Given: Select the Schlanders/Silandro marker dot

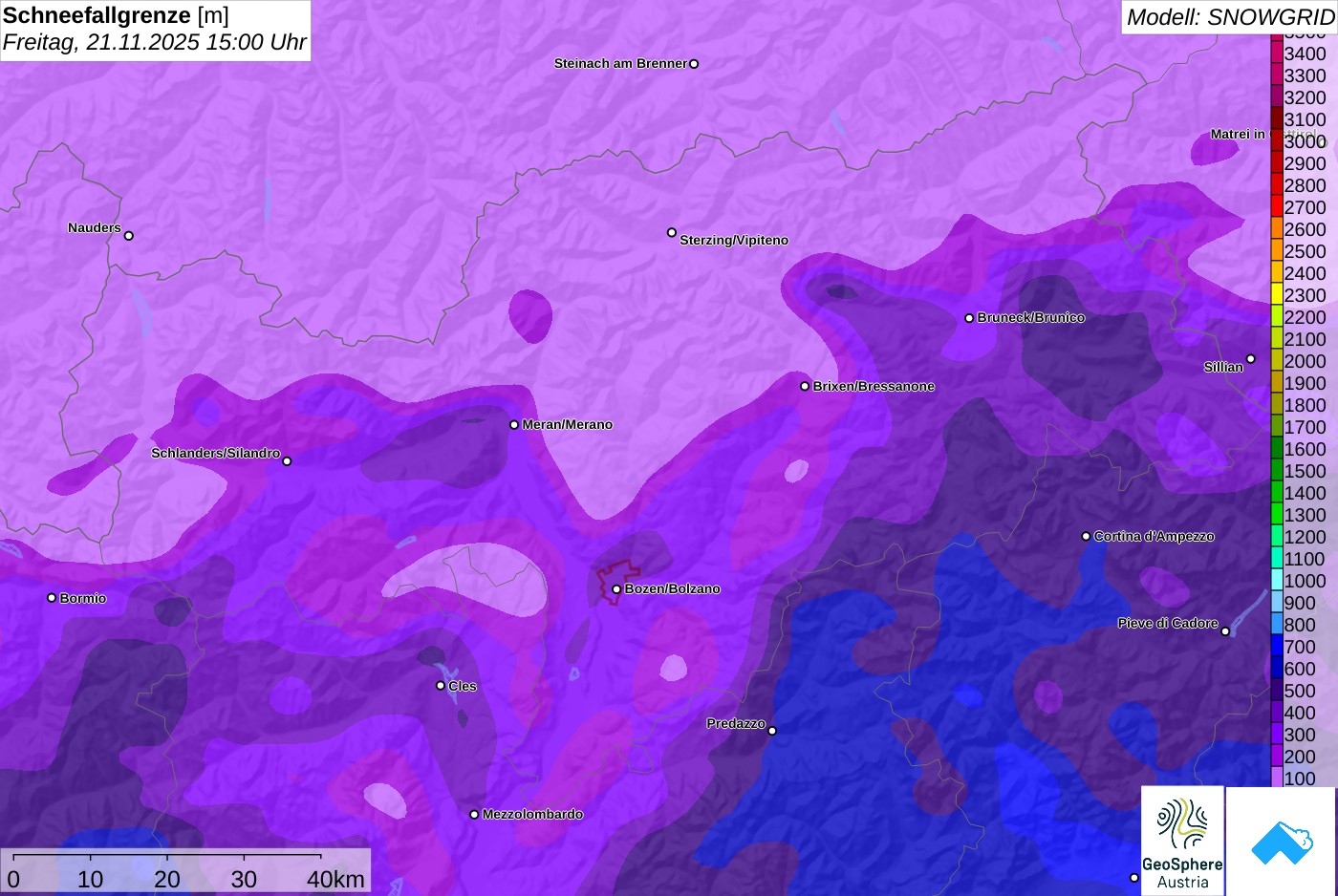Looking at the screenshot, I should (x=287, y=461).
